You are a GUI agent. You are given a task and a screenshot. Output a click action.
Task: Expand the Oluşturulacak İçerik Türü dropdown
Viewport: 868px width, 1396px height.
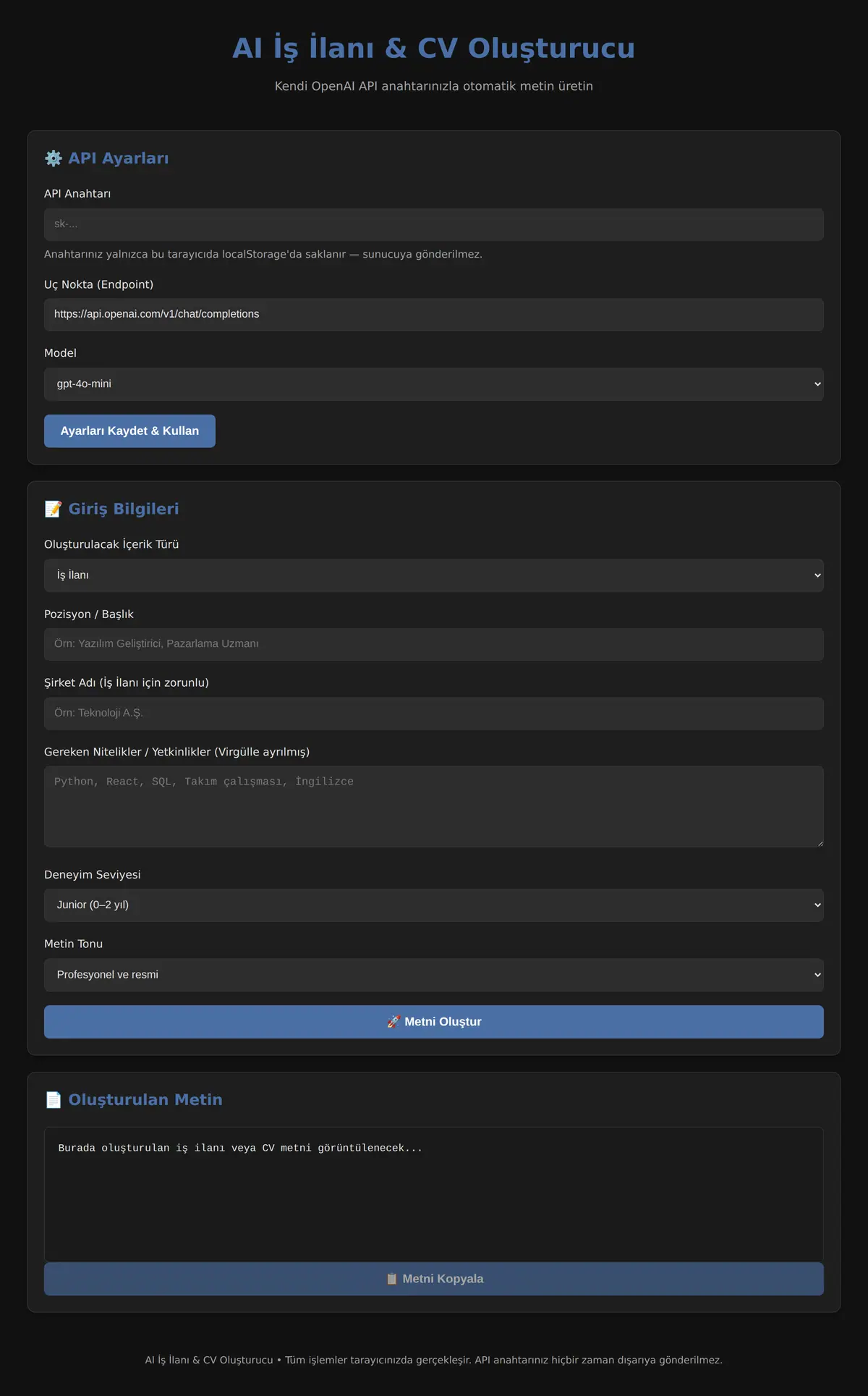point(434,575)
